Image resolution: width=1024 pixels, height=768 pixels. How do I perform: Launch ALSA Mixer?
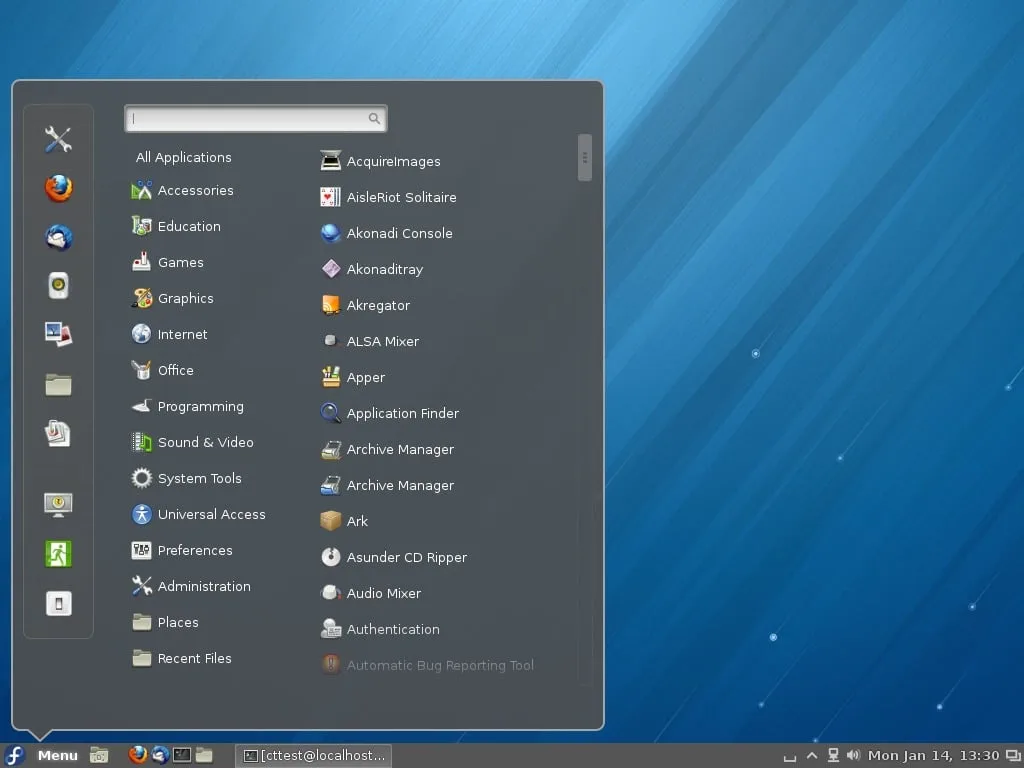[370, 341]
